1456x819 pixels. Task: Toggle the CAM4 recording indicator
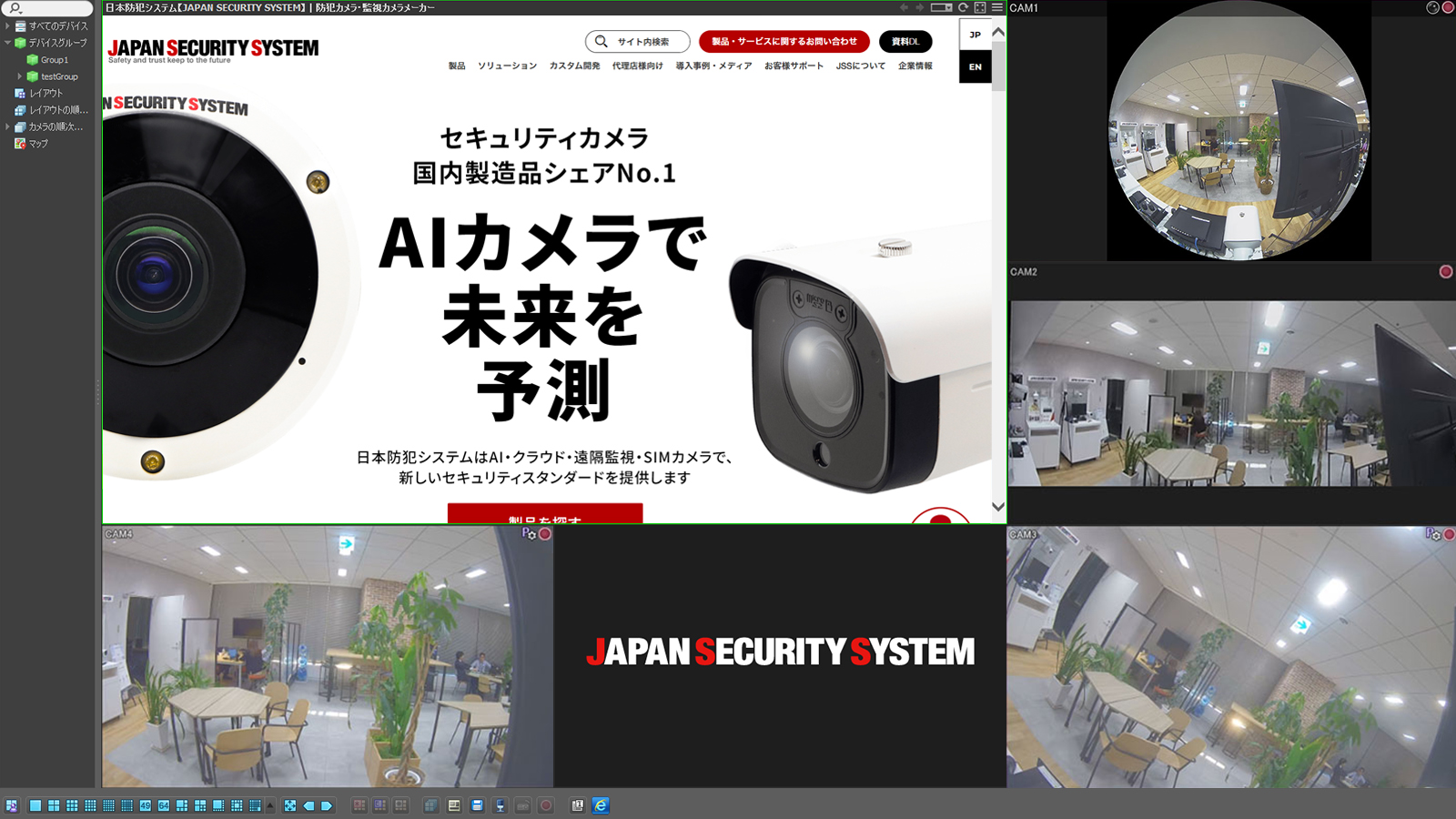tap(545, 534)
